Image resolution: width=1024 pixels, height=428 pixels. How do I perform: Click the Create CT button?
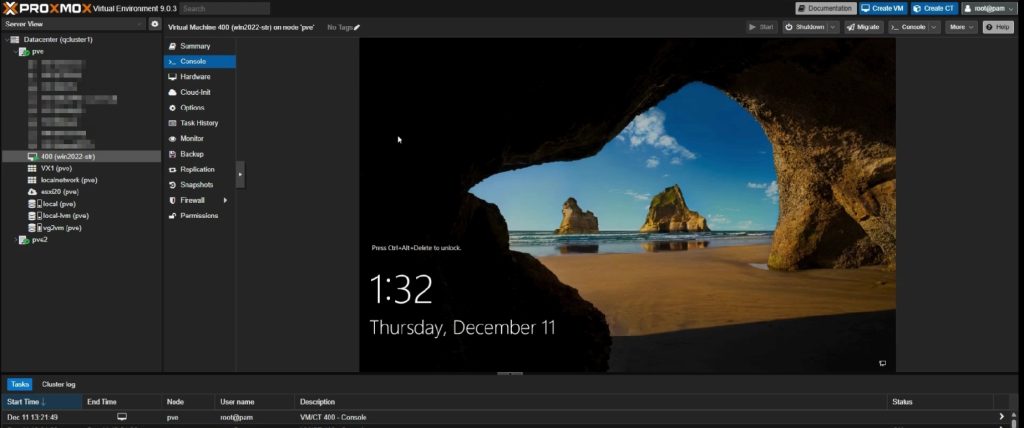tap(934, 8)
